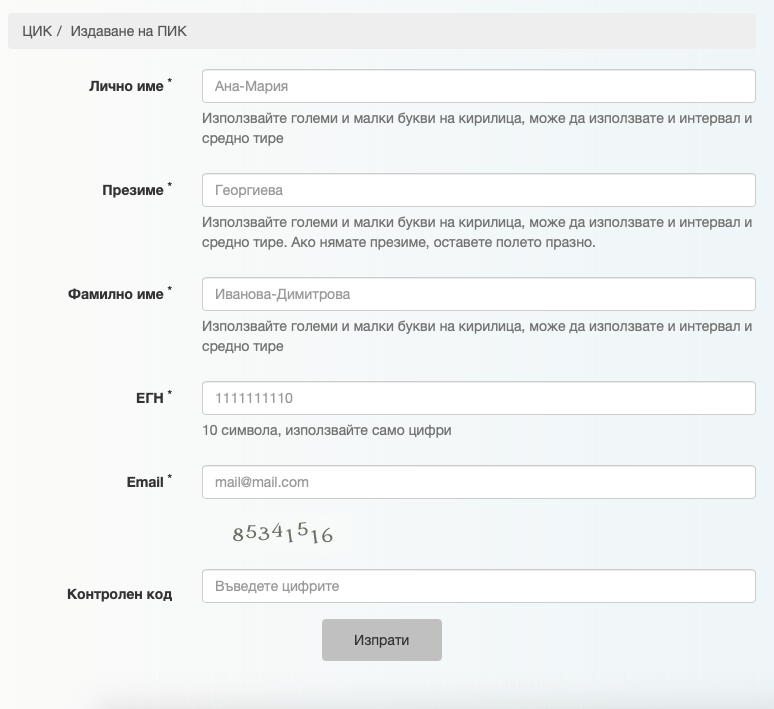The image size is (774, 709).
Task: Click the hint text under Фамилно име
Action: click(x=477, y=336)
